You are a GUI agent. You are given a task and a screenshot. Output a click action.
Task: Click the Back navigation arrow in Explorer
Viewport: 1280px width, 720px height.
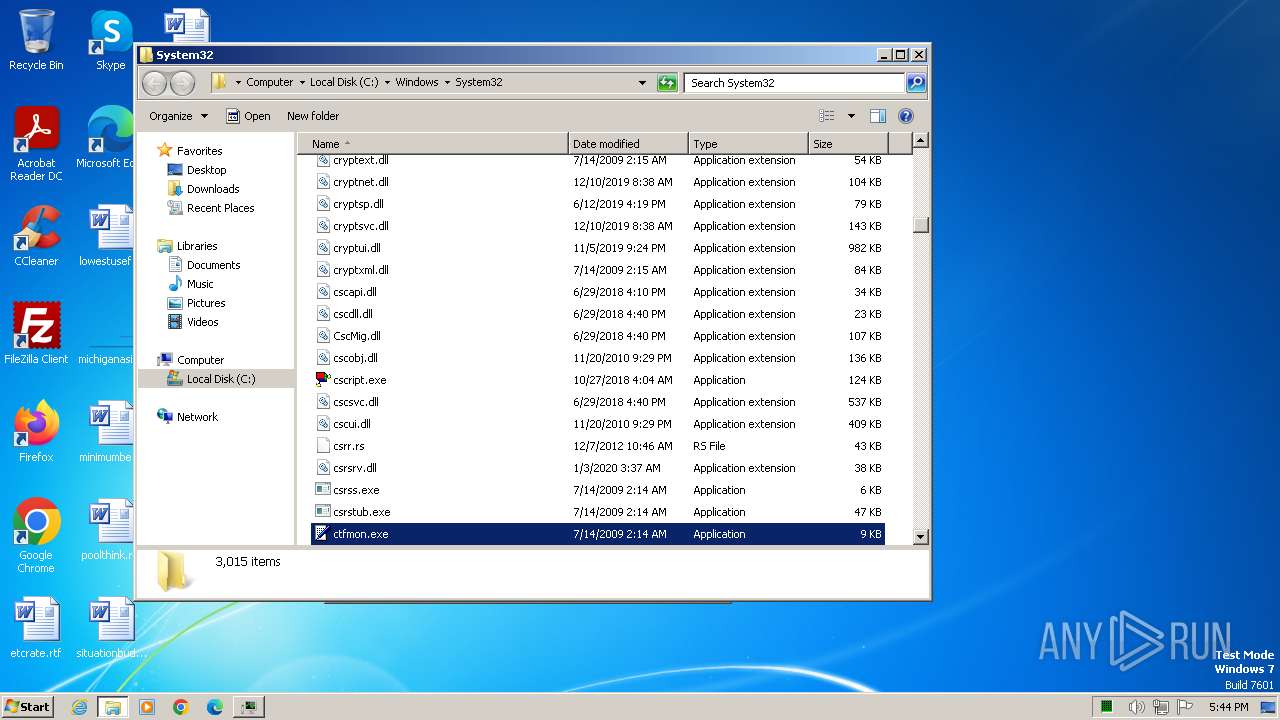(154, 83)
